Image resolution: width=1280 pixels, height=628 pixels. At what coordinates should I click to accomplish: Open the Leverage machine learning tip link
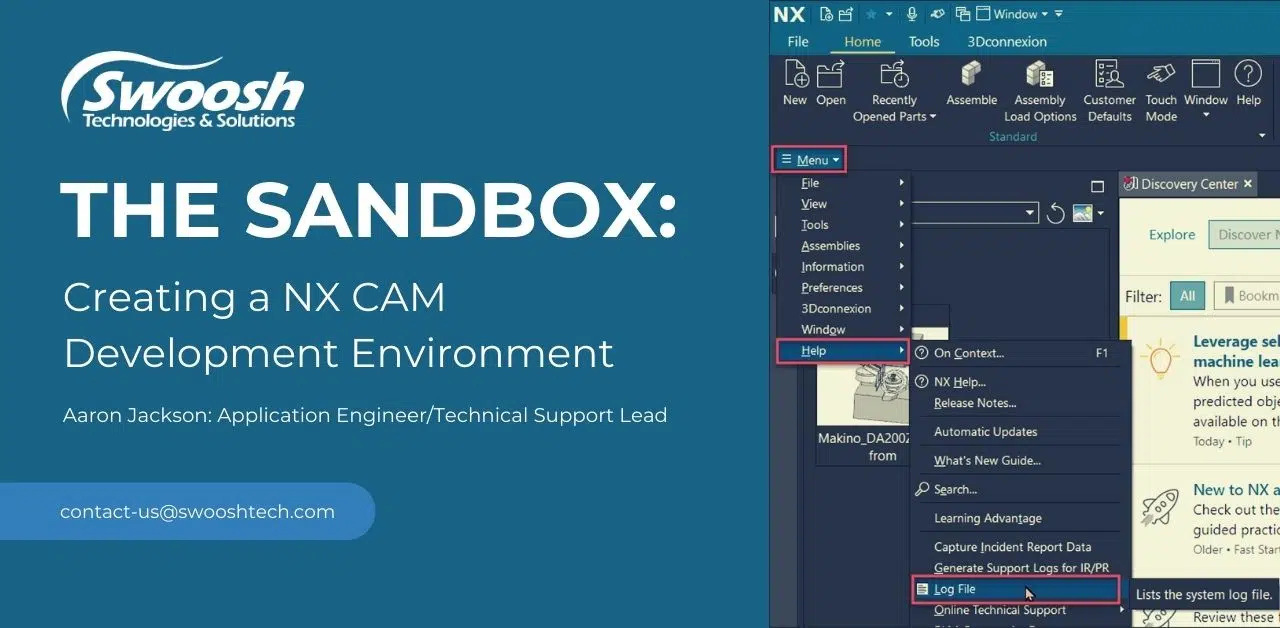[1236, 351]
